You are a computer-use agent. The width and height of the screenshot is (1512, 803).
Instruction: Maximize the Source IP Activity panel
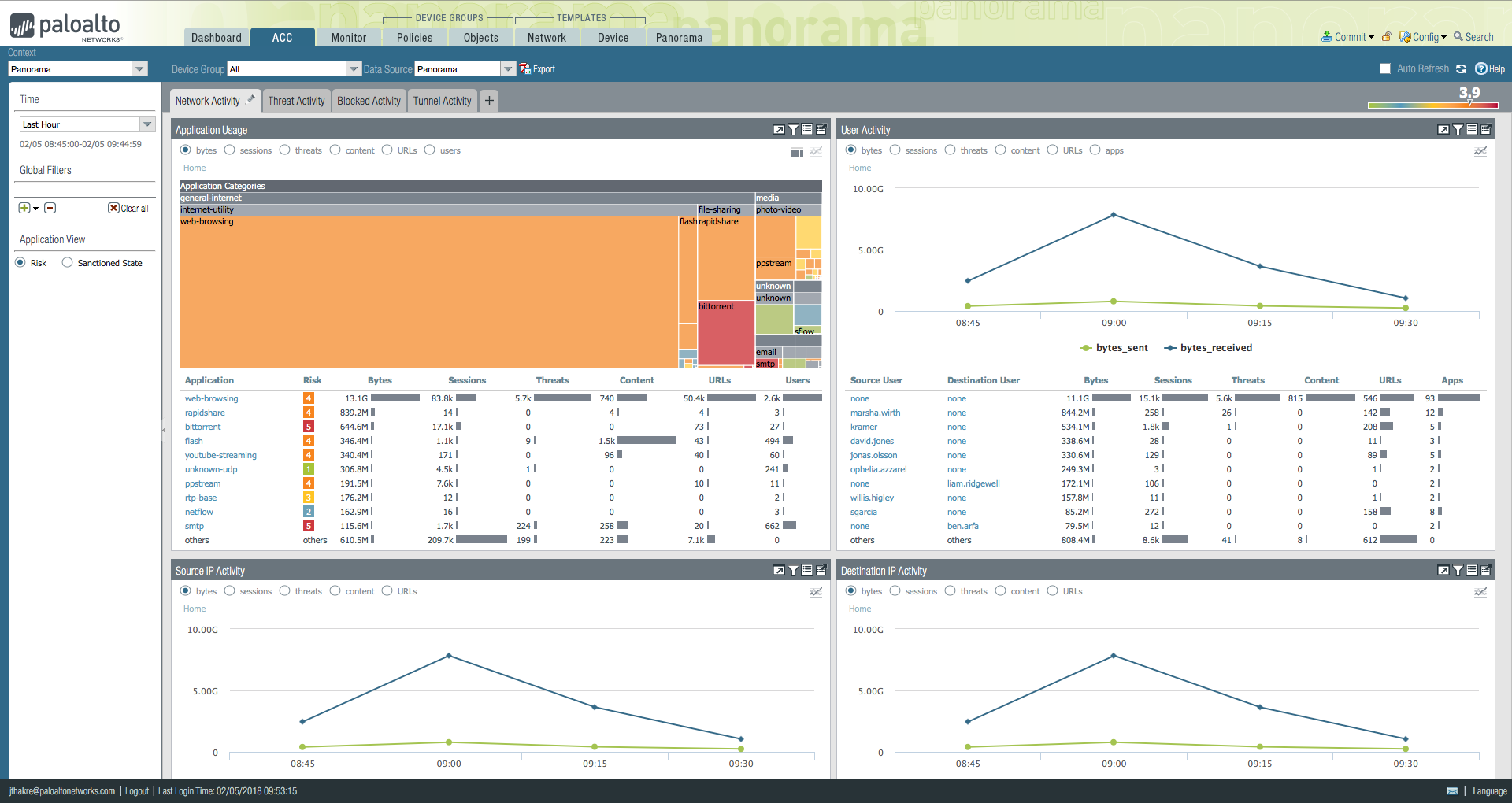pos(779,571)
